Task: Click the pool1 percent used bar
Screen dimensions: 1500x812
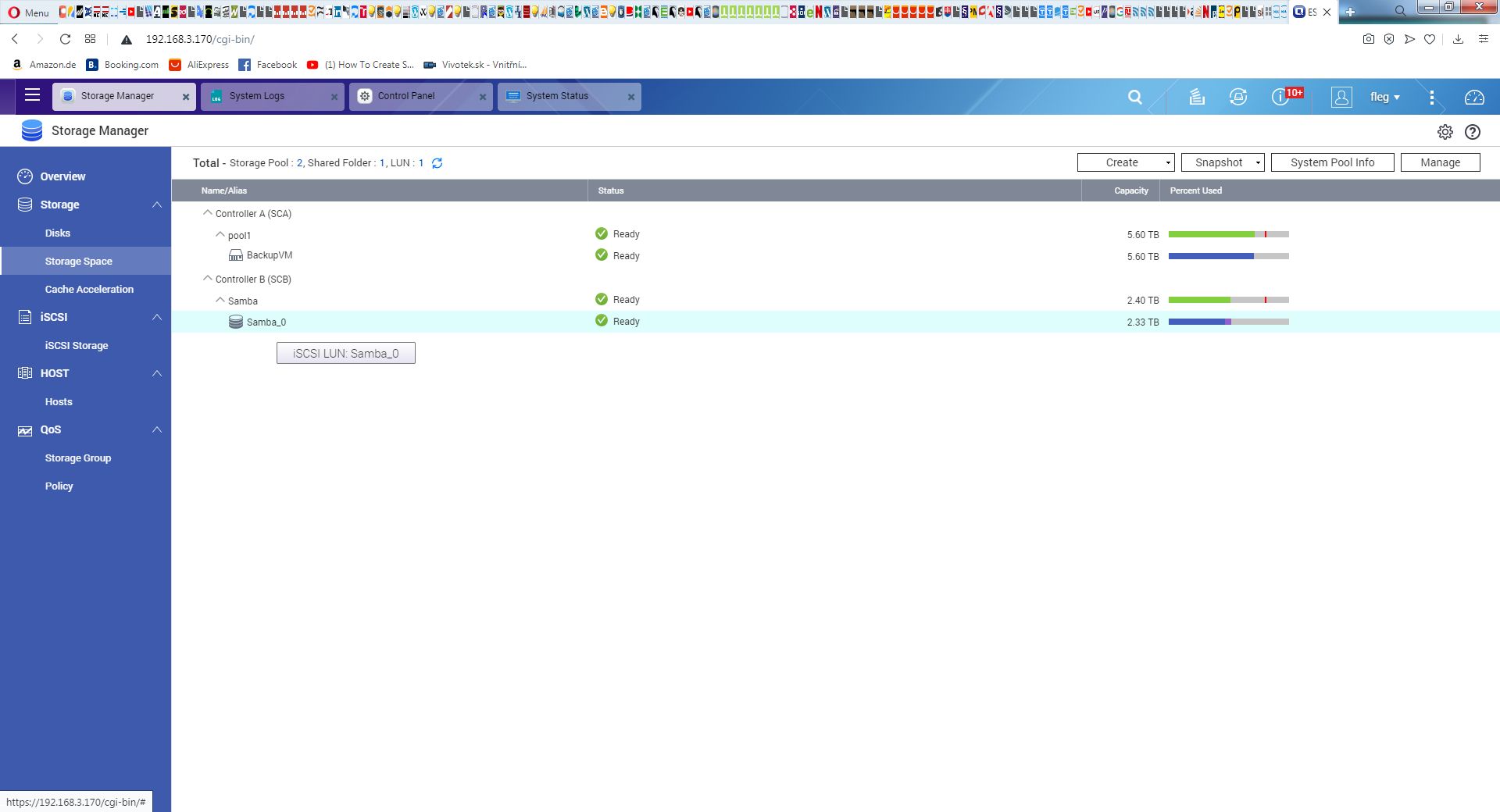Action: 1229,234
